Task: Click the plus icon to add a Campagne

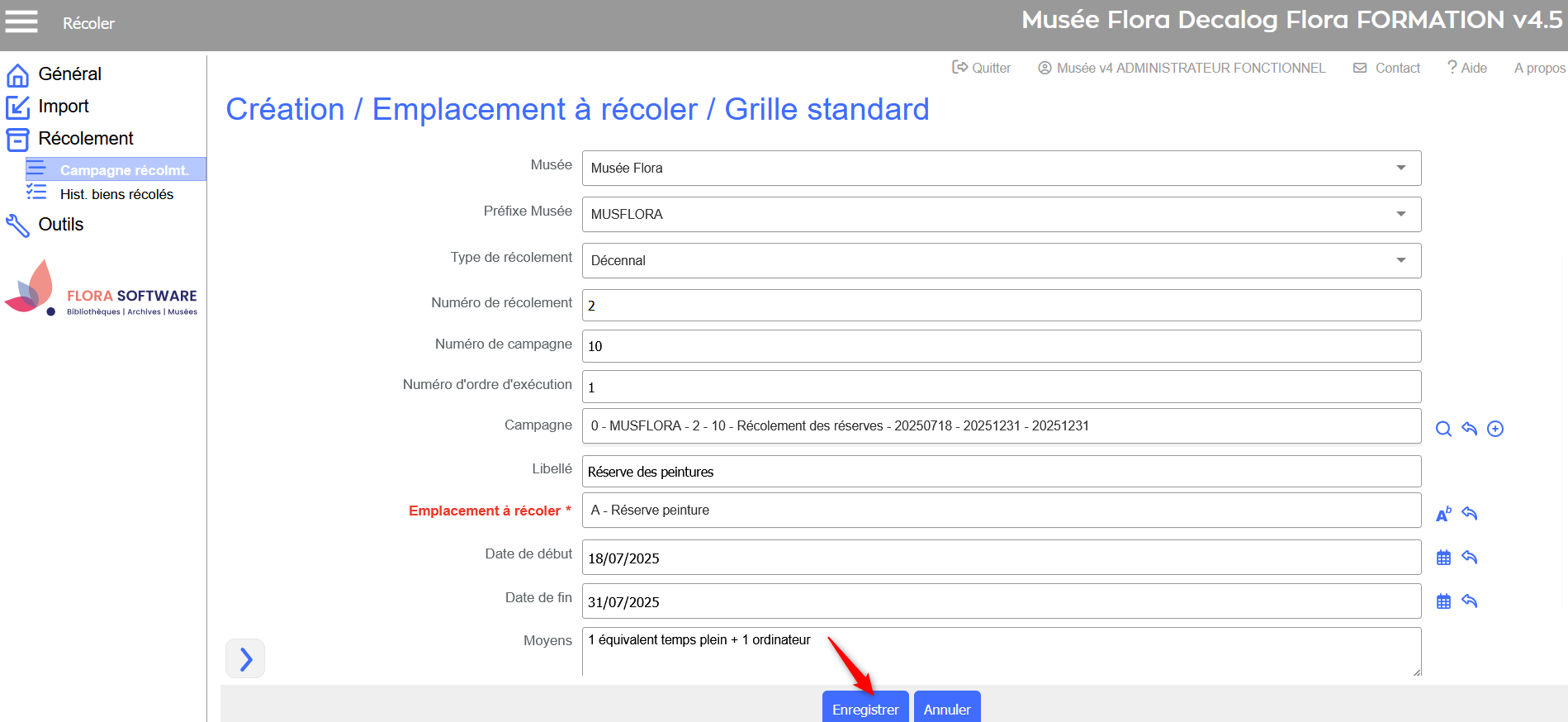Action: [x=1495, y=429]
